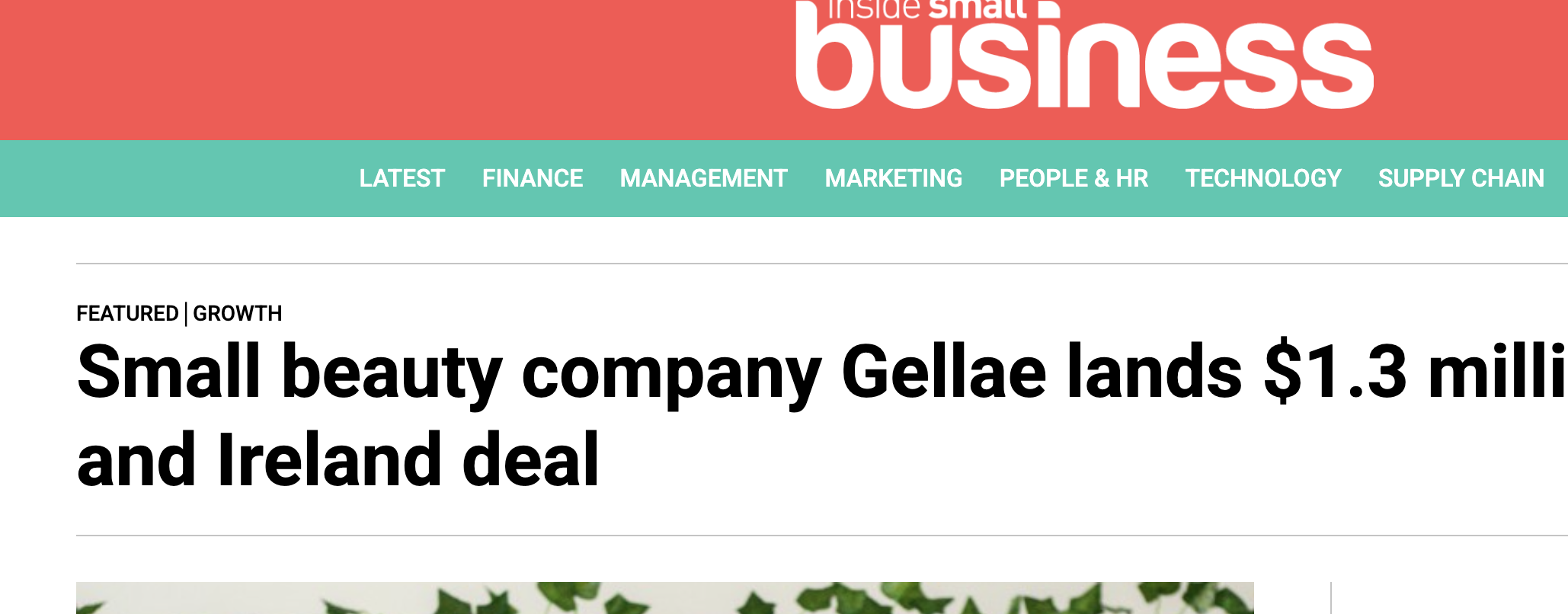Open the LATEST navigation section
Screen dimensions: 1568x614
(402, 178)
